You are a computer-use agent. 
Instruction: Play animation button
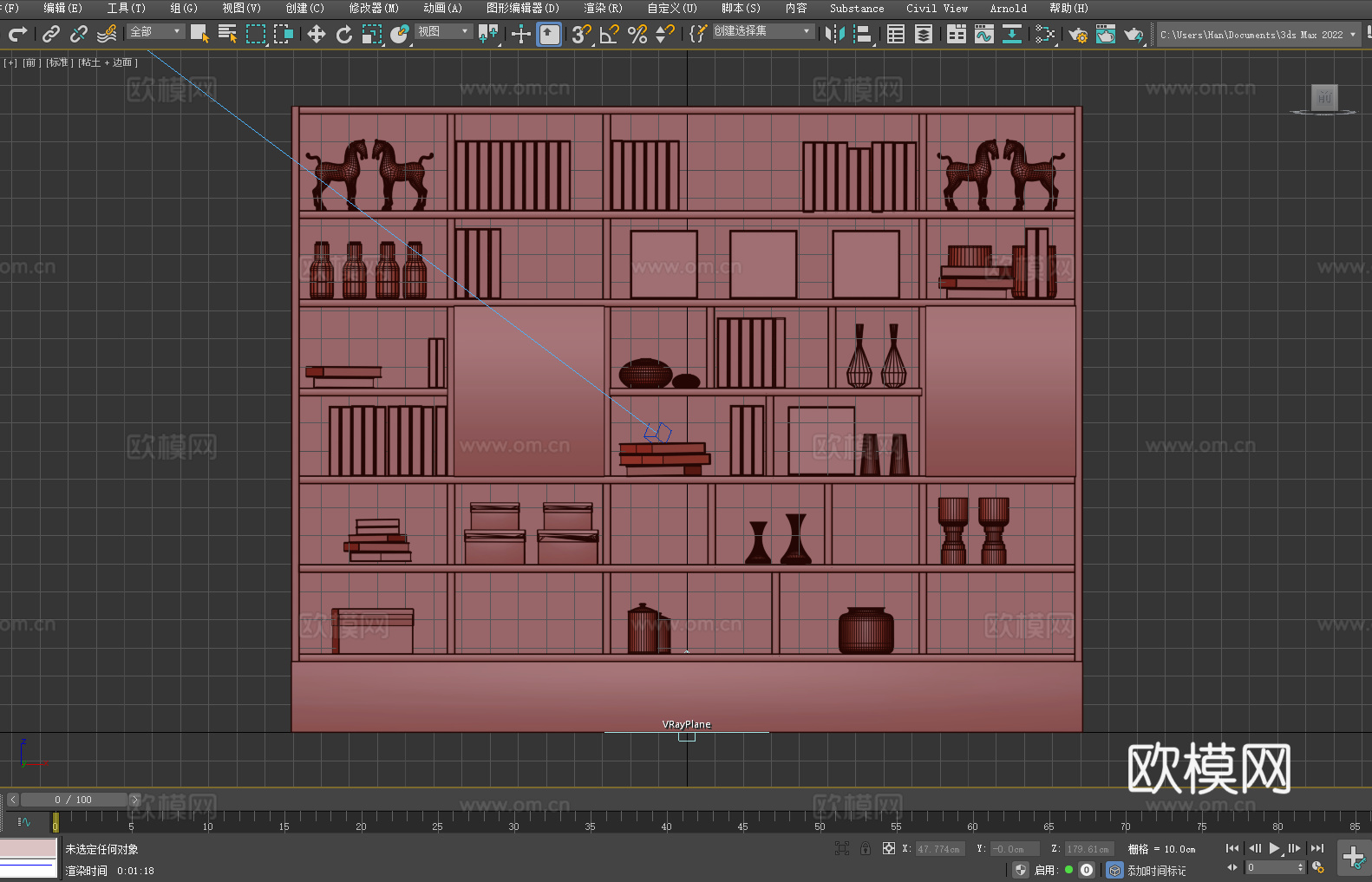coord(1274,848)
